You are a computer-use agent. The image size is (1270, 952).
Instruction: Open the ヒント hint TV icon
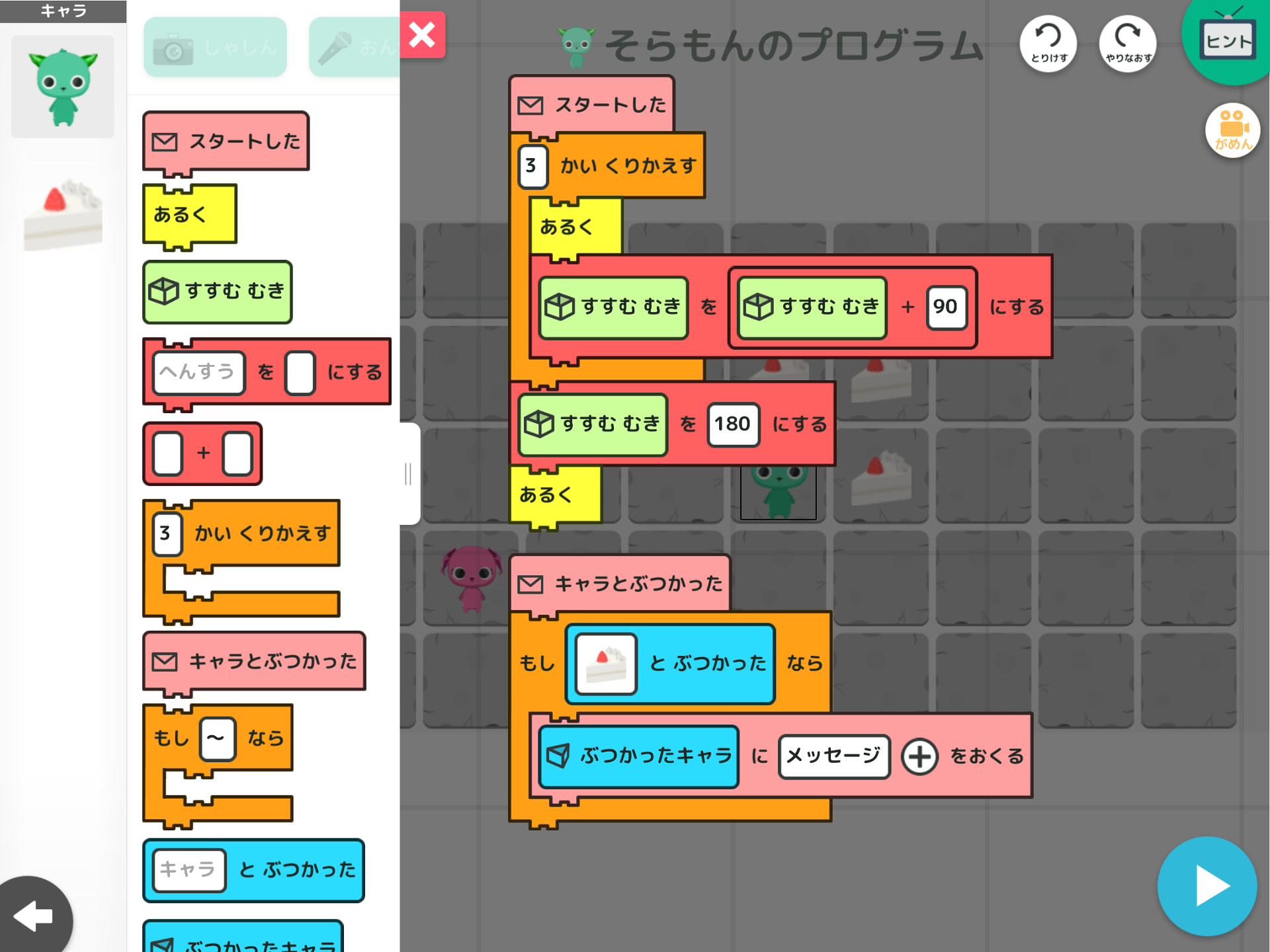(1228, 40)
